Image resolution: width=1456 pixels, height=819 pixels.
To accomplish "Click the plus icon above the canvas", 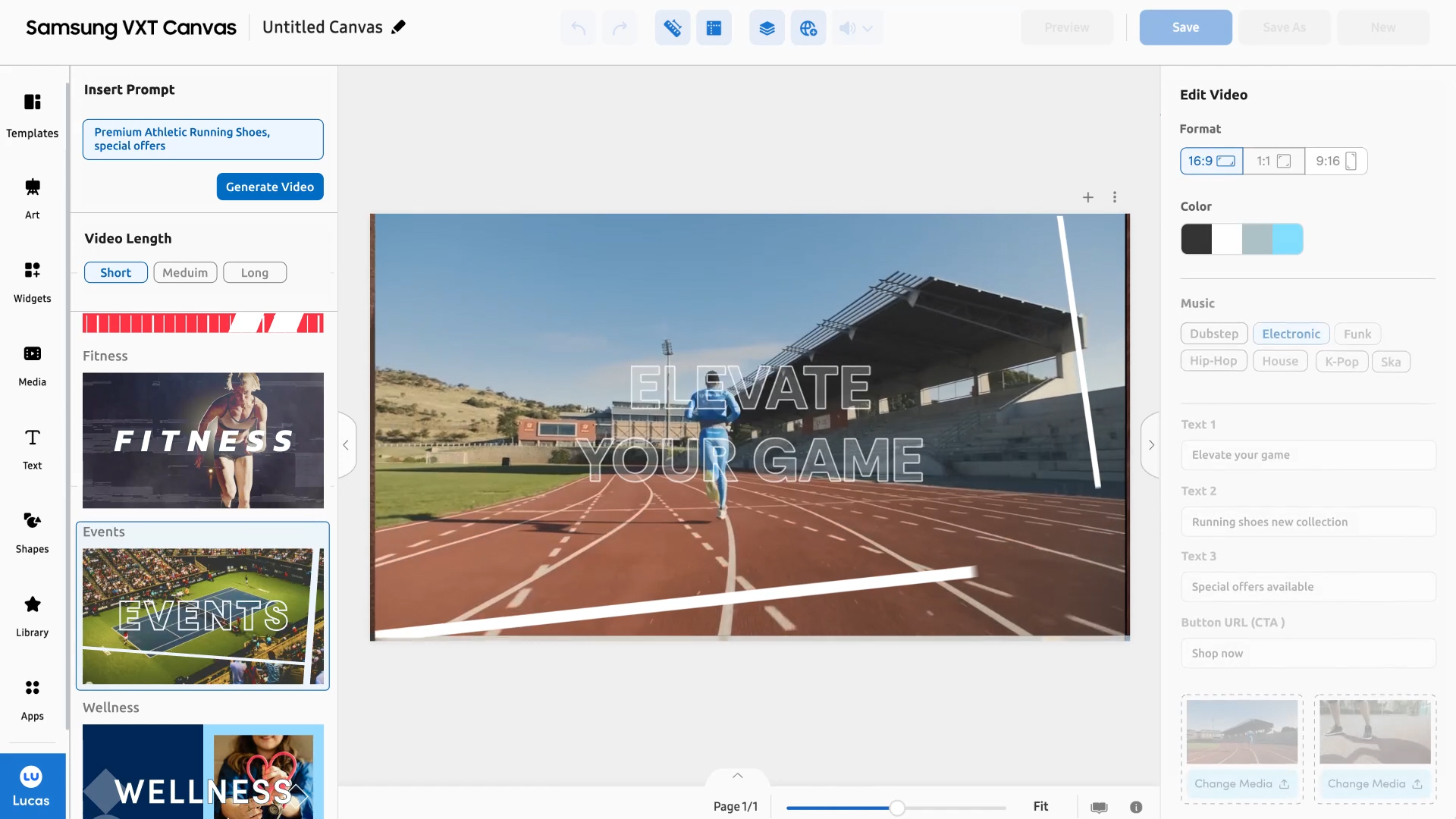I will (1088, 197).
